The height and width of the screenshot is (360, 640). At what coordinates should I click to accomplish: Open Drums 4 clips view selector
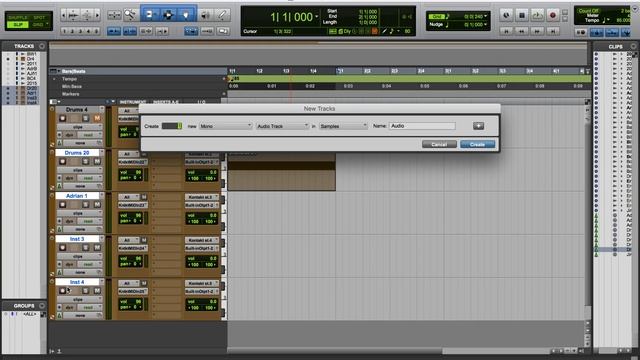click(79, 127)
